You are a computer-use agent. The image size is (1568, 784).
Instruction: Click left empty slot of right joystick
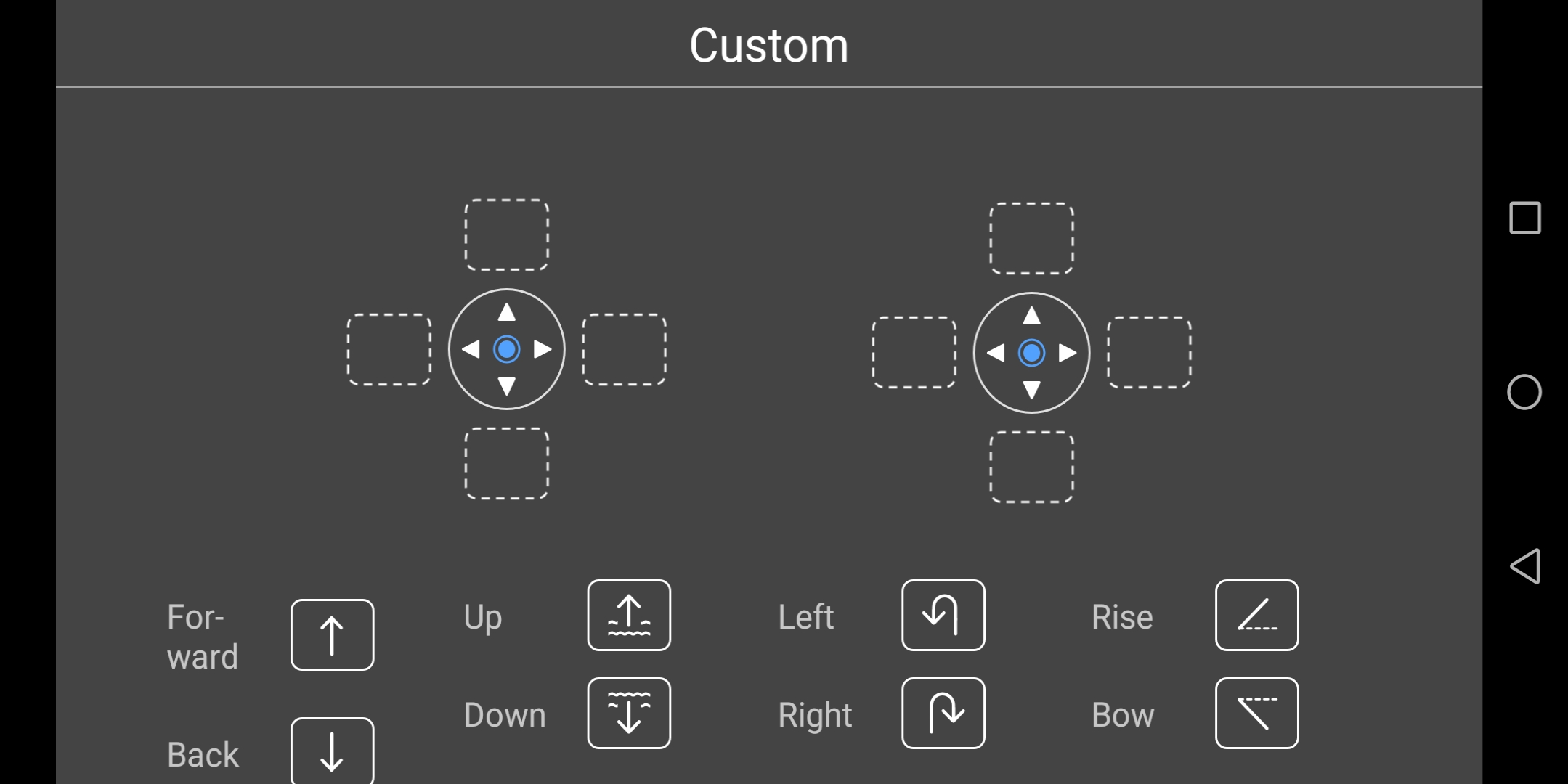click(914, 352)
